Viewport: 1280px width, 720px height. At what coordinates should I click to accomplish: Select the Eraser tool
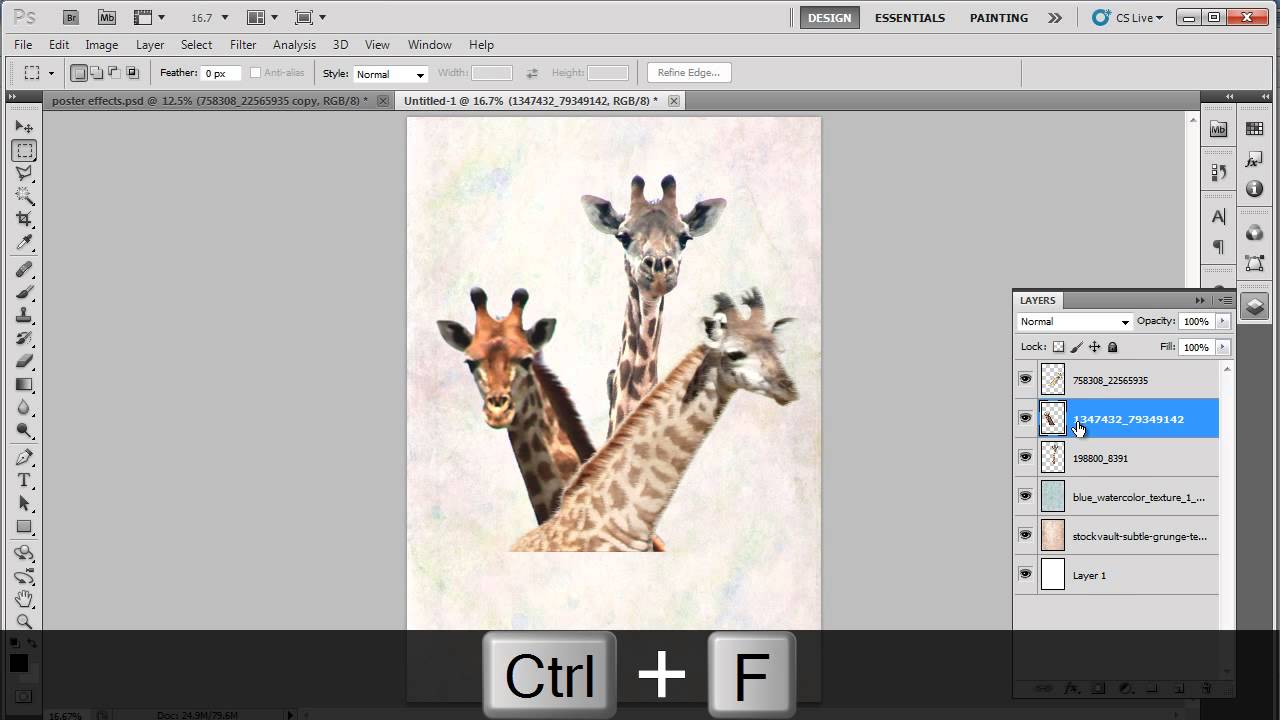tap(25, 361)
